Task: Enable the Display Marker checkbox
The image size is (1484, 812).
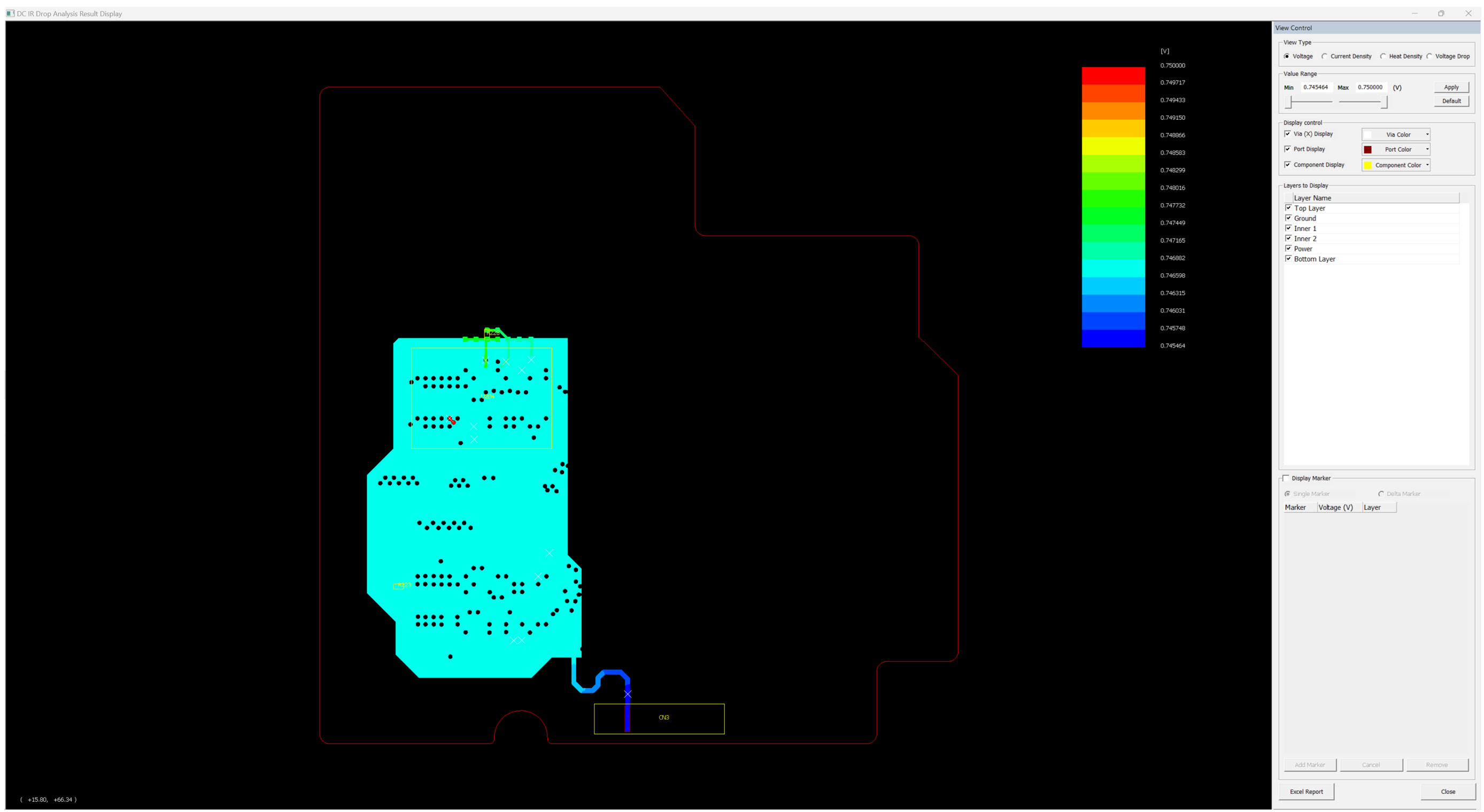Action: point(1286,478)
